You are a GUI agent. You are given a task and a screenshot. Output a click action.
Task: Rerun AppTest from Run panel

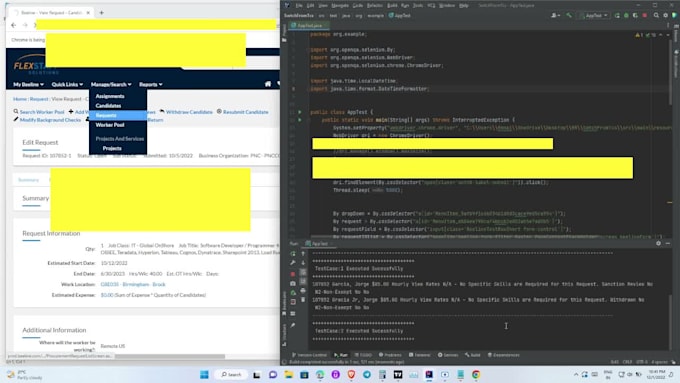[x=293, y=254]
